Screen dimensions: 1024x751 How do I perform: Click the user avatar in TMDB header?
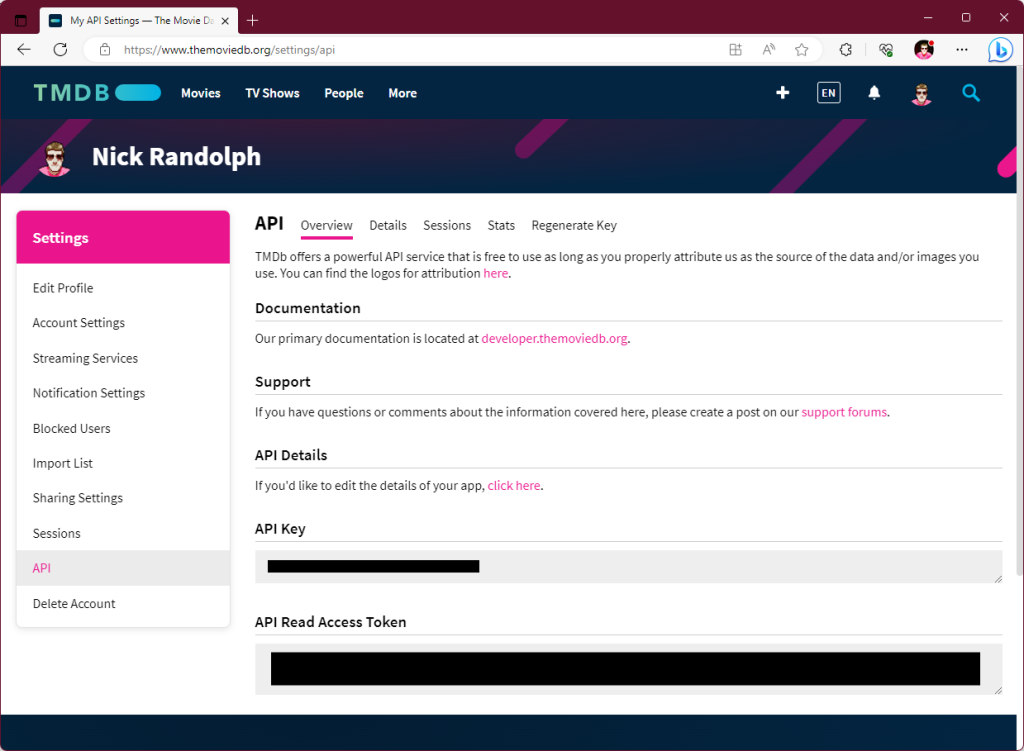pyautogui.click(x=921, y=94)
